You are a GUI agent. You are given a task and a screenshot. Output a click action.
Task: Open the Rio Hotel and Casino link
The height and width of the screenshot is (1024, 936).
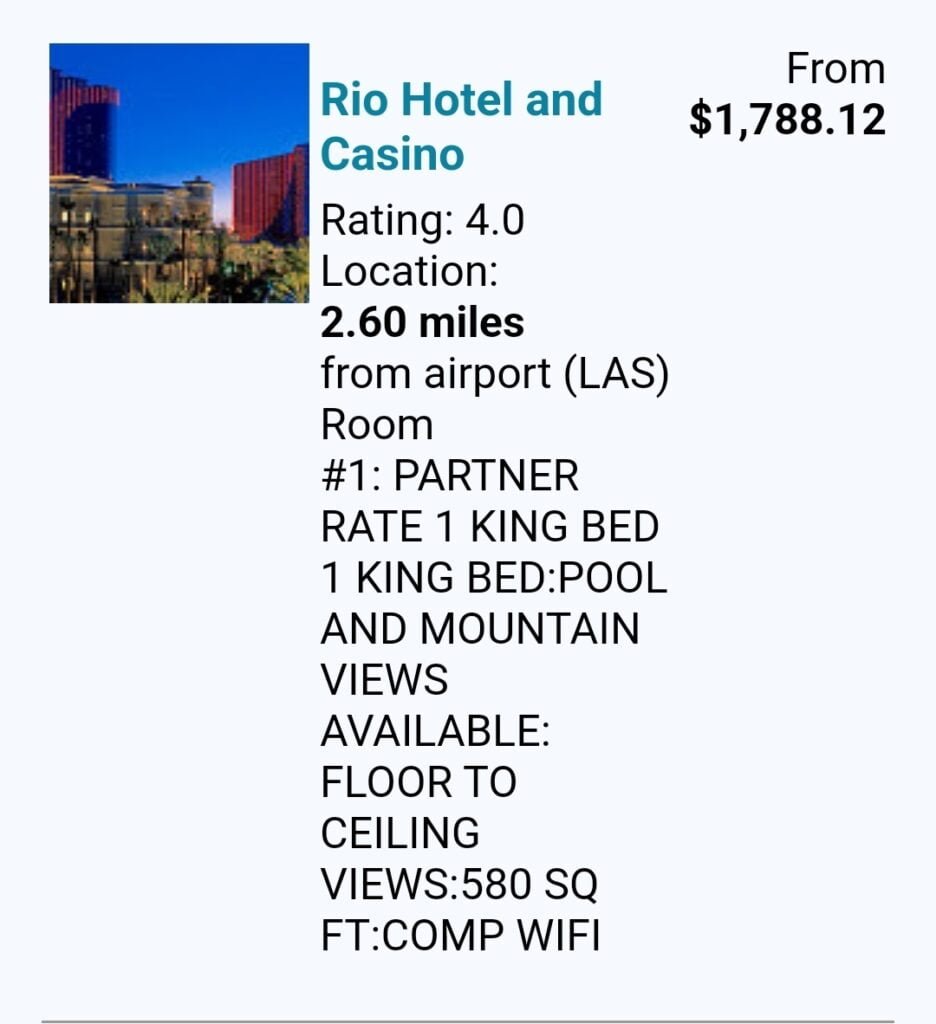[x=461, y=127]
